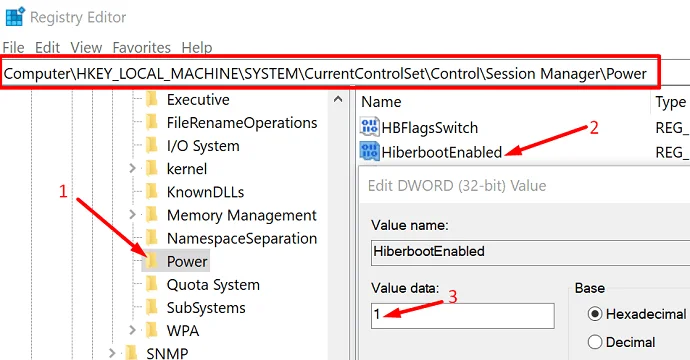Select the Quota System folder icon

[x=152, y=284]
